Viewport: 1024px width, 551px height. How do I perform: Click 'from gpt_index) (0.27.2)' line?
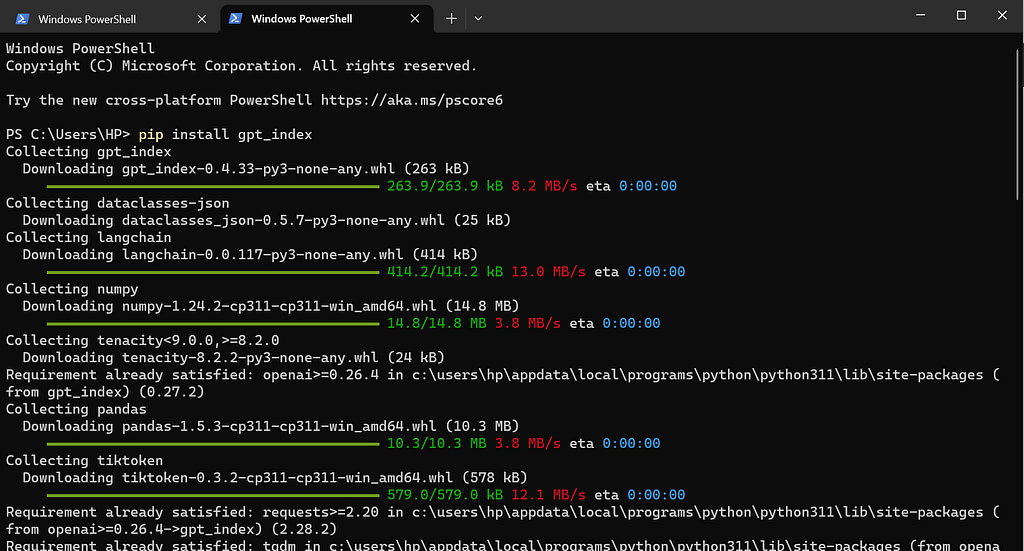coord(105,392)
